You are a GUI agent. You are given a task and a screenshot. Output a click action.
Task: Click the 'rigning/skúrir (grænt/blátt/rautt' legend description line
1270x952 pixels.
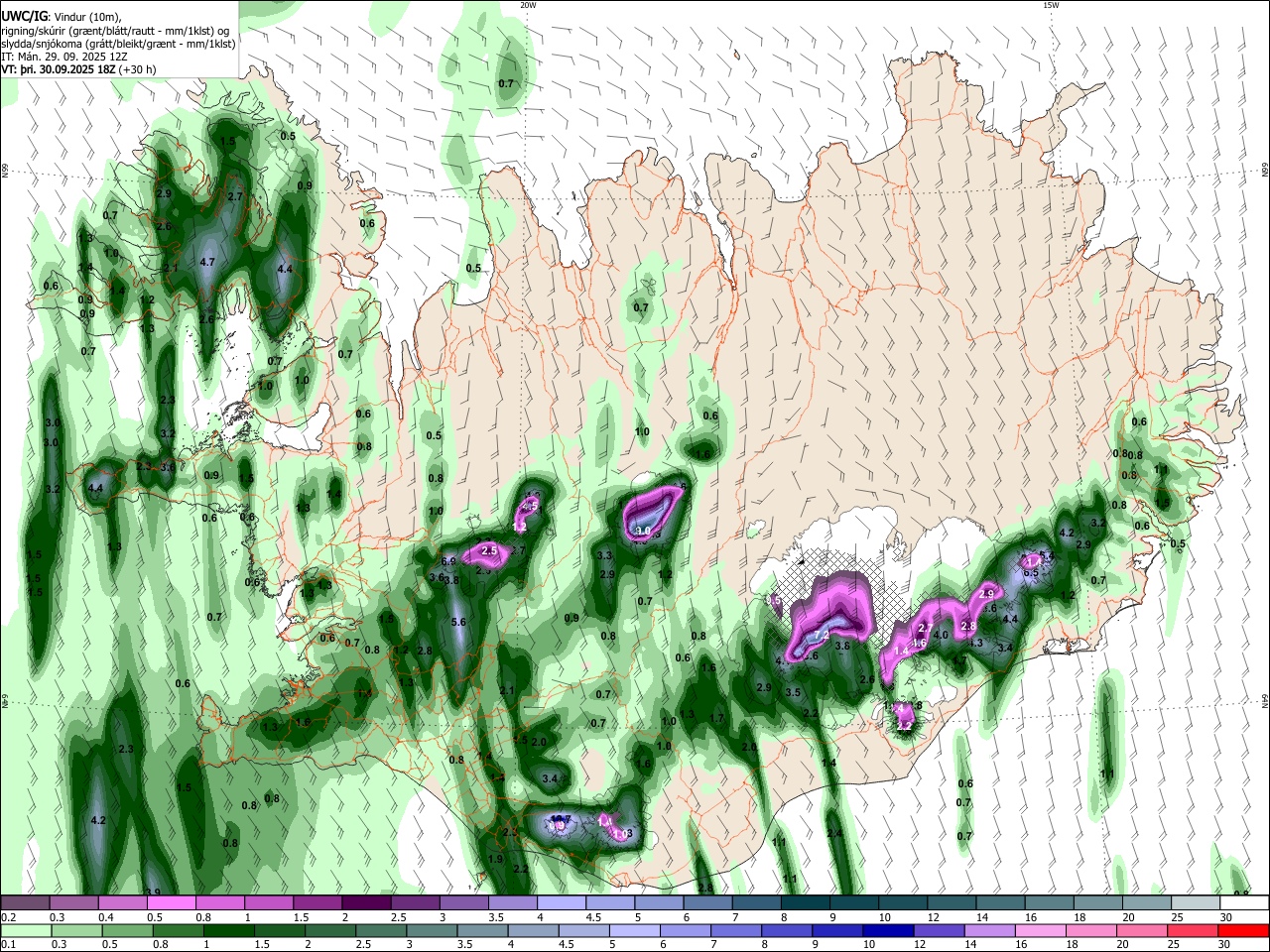coord(115,31)
